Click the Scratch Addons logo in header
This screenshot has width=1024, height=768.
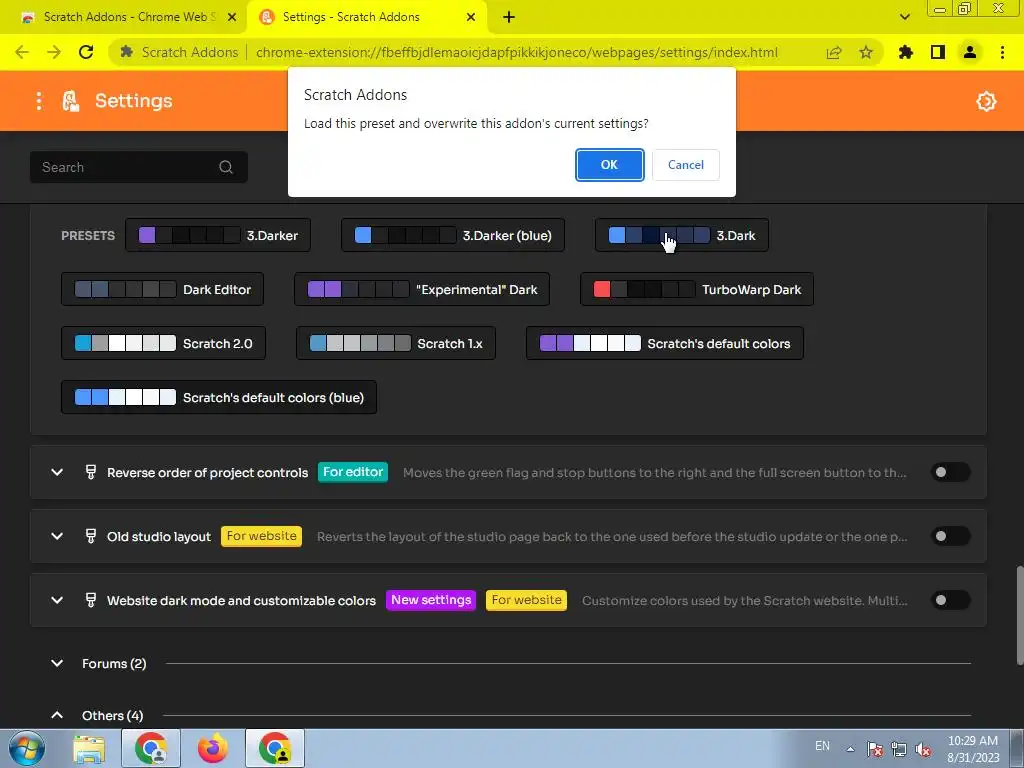[71, 101]
